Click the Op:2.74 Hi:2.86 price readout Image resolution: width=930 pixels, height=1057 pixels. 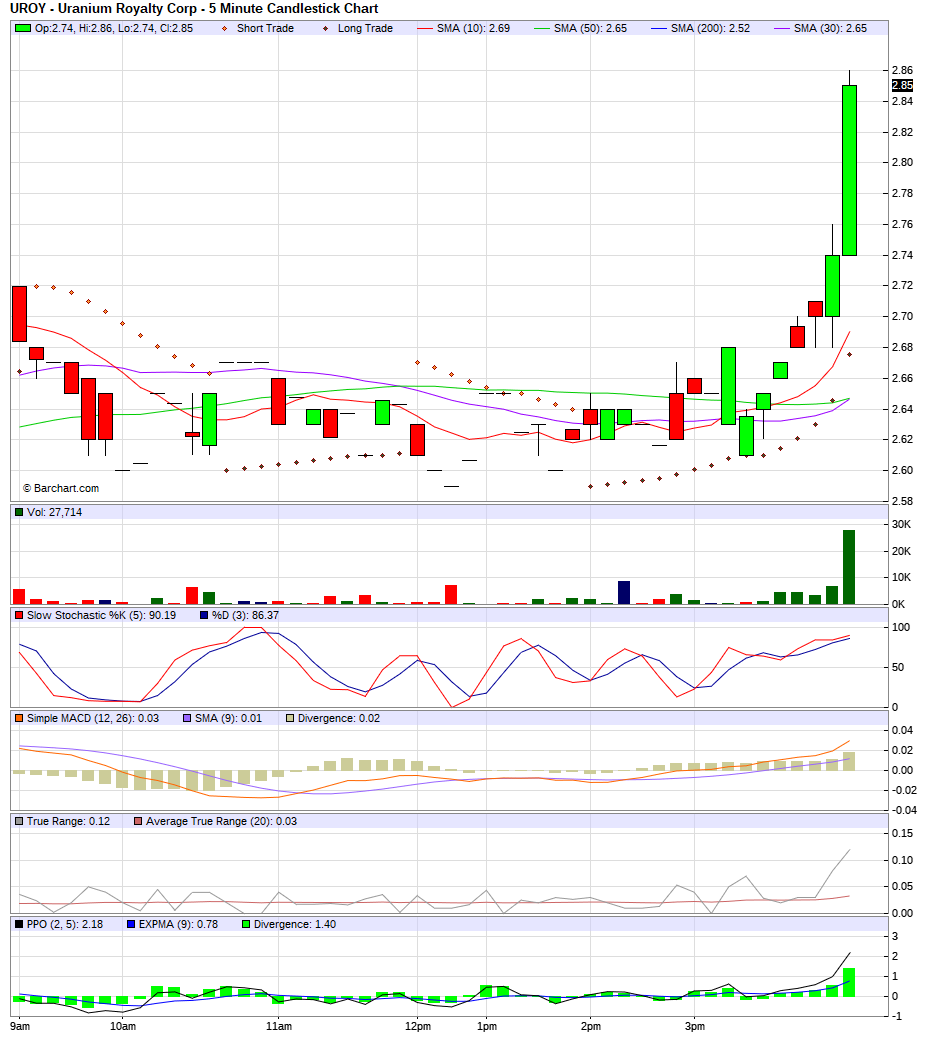pyautogui.click(x=114, y=28)
